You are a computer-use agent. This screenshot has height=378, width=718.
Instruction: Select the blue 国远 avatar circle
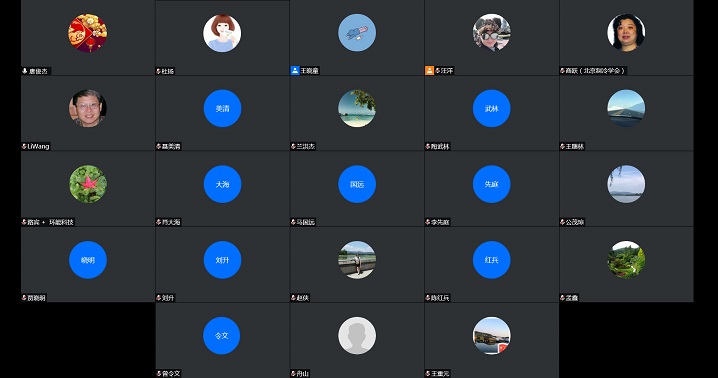point(357,184)
